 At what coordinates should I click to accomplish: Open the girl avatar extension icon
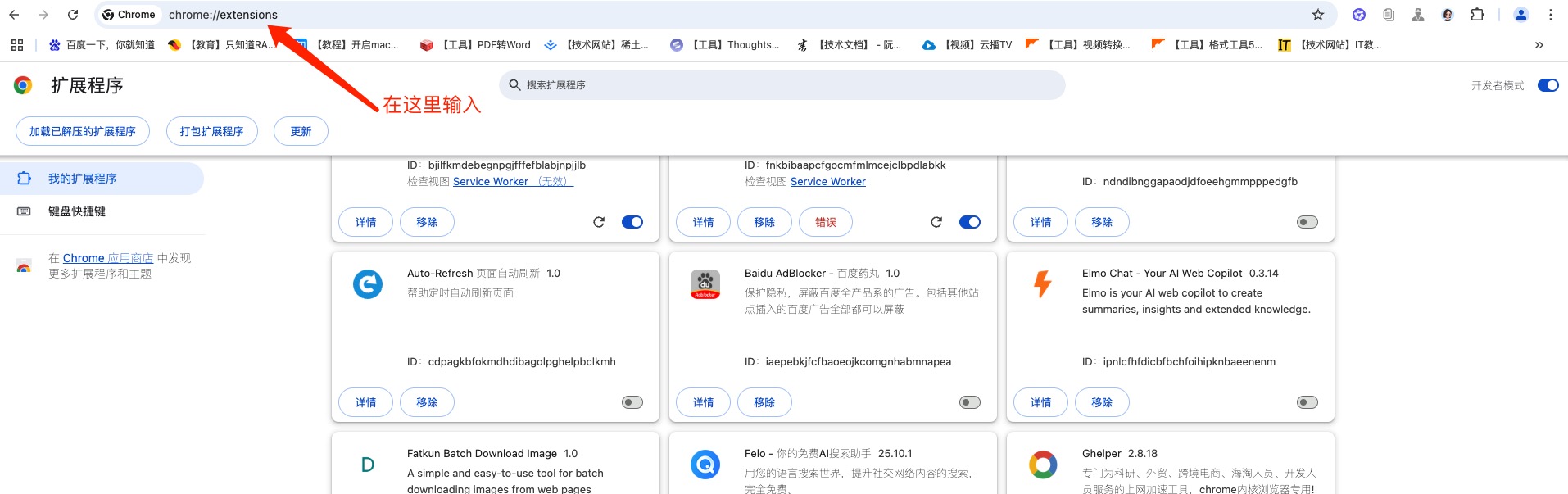pos(1448,15)
